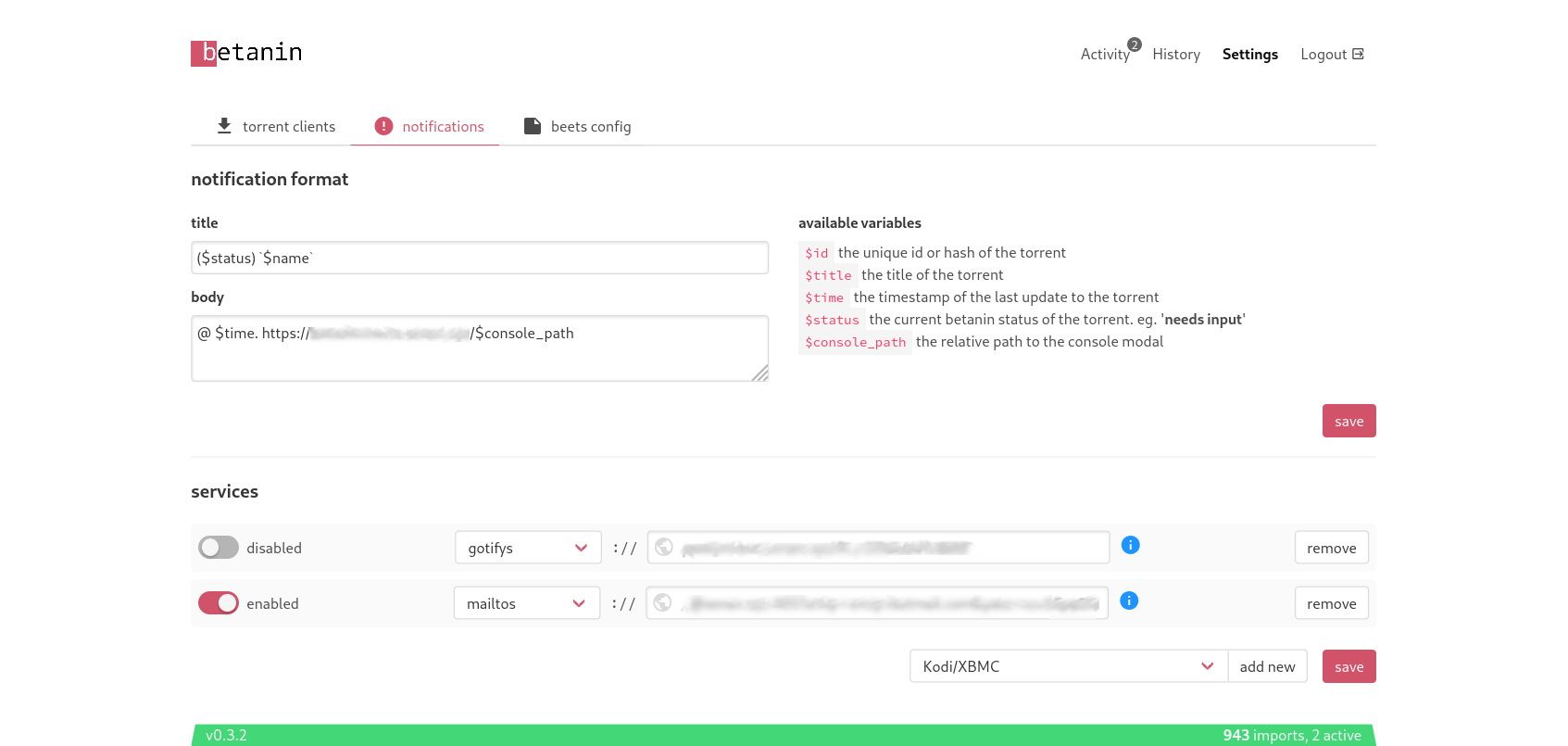Image resolution: width=1568 pixels, height=746 pixels.
Task: Click the torrent clients download icon
Action: 224,126
